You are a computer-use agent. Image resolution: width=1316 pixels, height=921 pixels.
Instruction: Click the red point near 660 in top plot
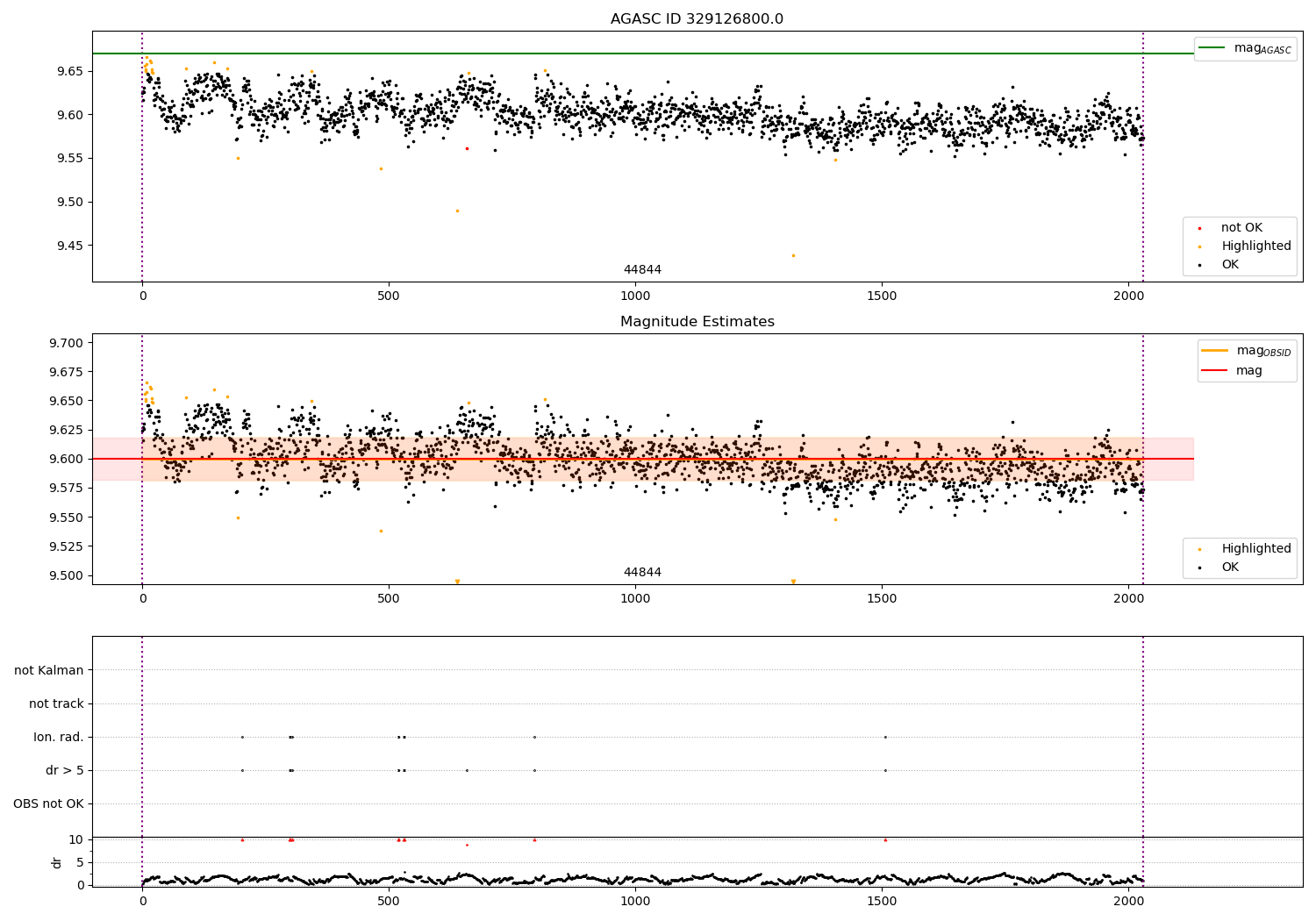(x=467, y=148)
